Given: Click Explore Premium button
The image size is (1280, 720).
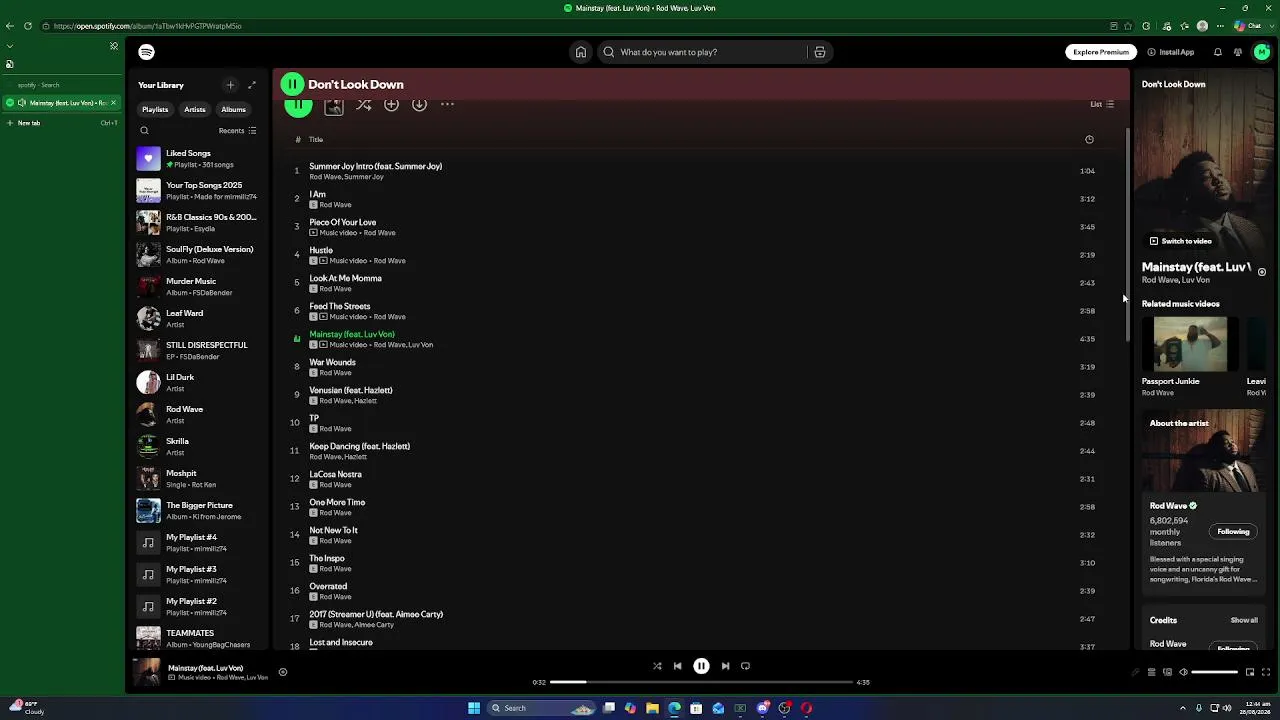Looking at the screenshot, I should point(1100,52).
